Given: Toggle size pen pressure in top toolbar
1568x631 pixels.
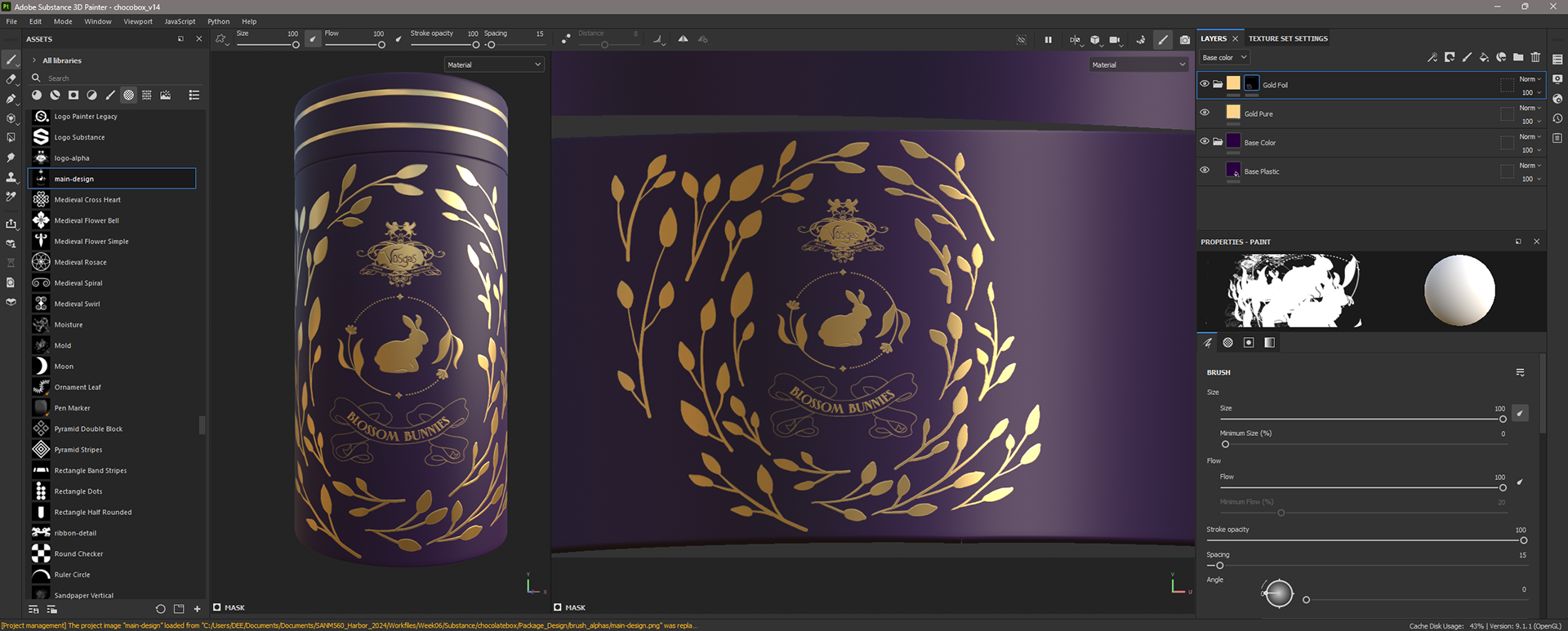Looking at the screenshot, I should coord(313,38).
